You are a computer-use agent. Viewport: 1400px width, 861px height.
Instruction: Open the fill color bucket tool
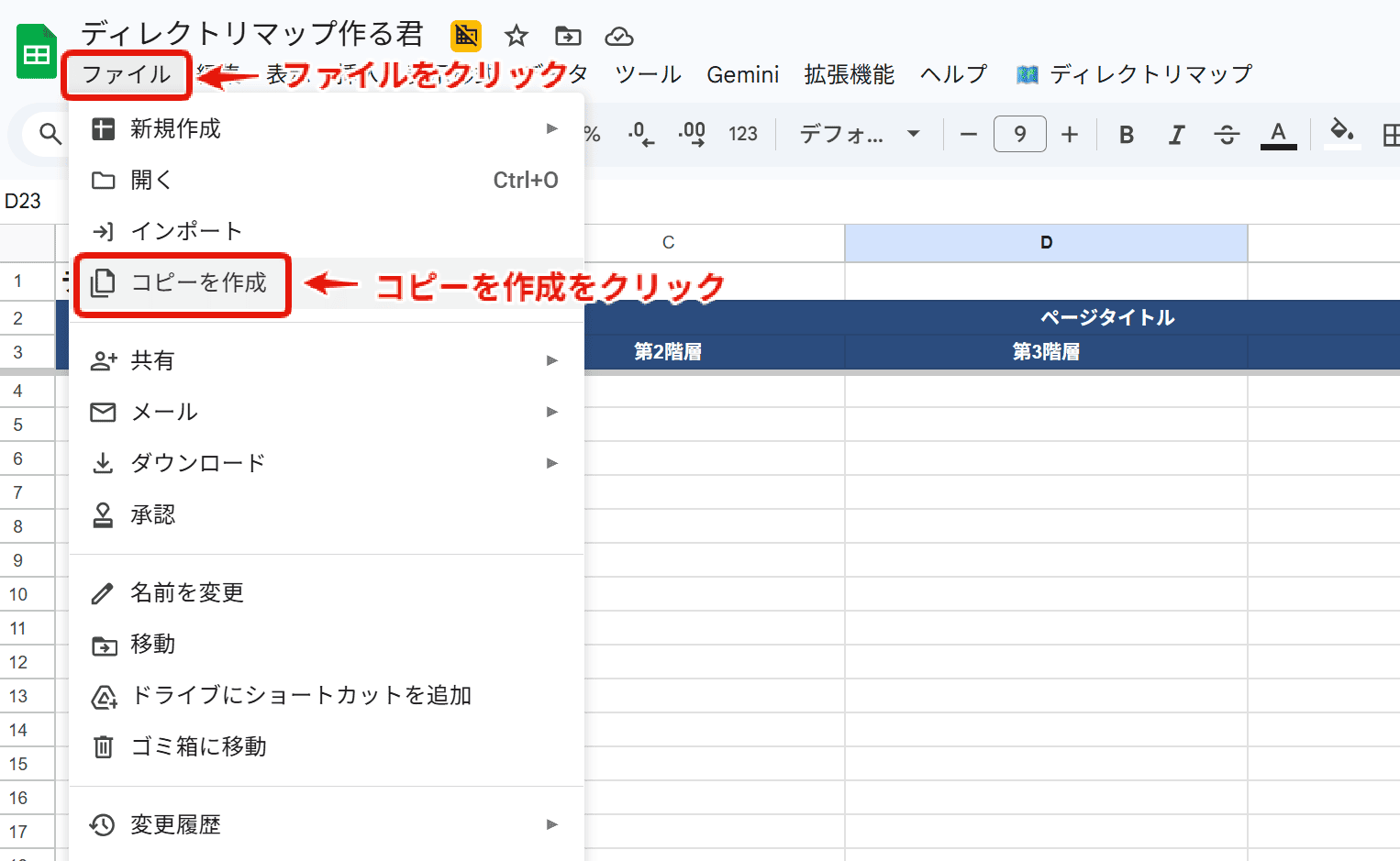coord(1341,133)
